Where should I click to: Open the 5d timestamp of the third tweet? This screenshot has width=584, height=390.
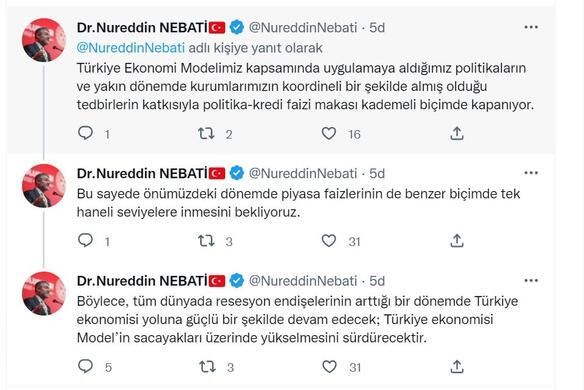click(x=377, y=281)
